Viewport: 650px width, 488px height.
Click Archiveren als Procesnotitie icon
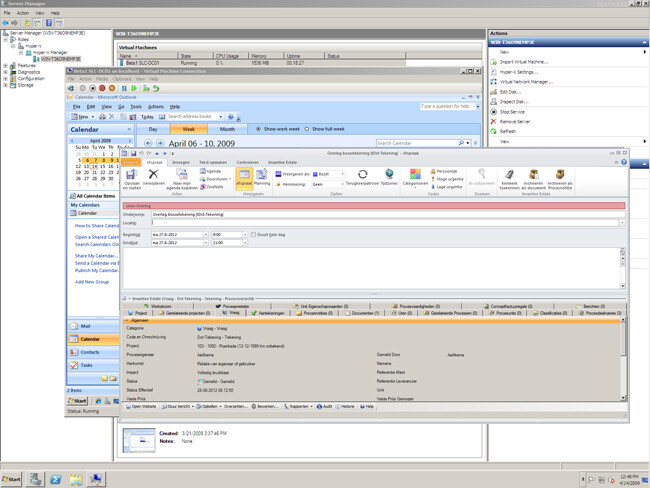(560, 174)
